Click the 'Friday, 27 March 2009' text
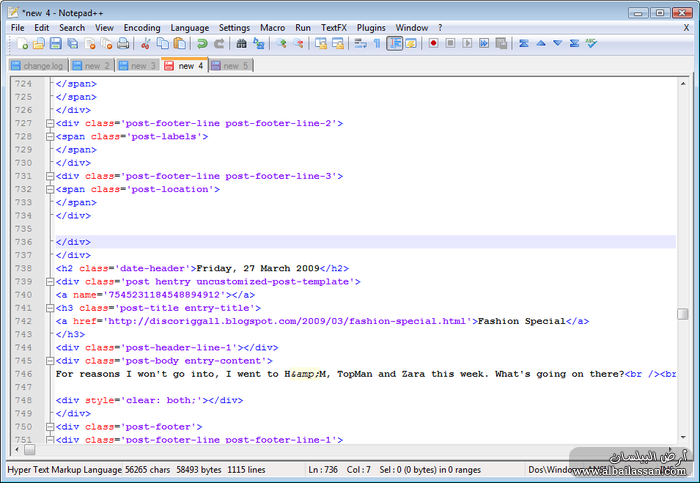 (258, 268)
